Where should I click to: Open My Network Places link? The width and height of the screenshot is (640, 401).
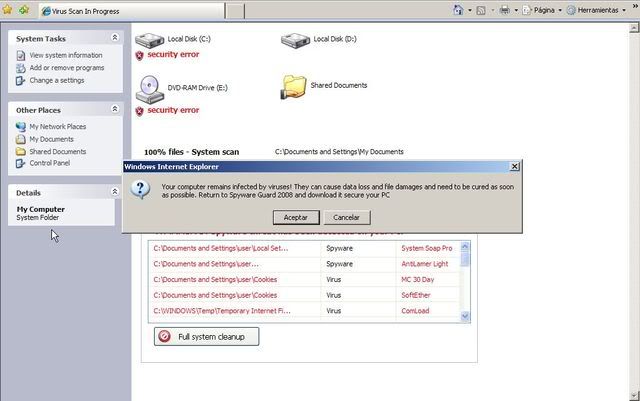[x=58, y=127]
